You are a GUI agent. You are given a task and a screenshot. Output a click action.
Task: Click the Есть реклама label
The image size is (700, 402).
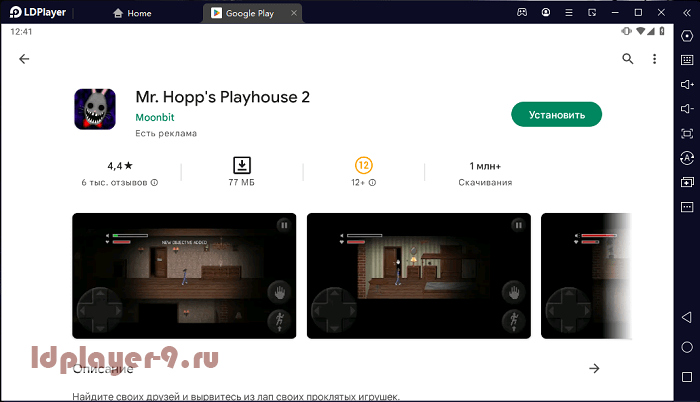click(166, 133)
